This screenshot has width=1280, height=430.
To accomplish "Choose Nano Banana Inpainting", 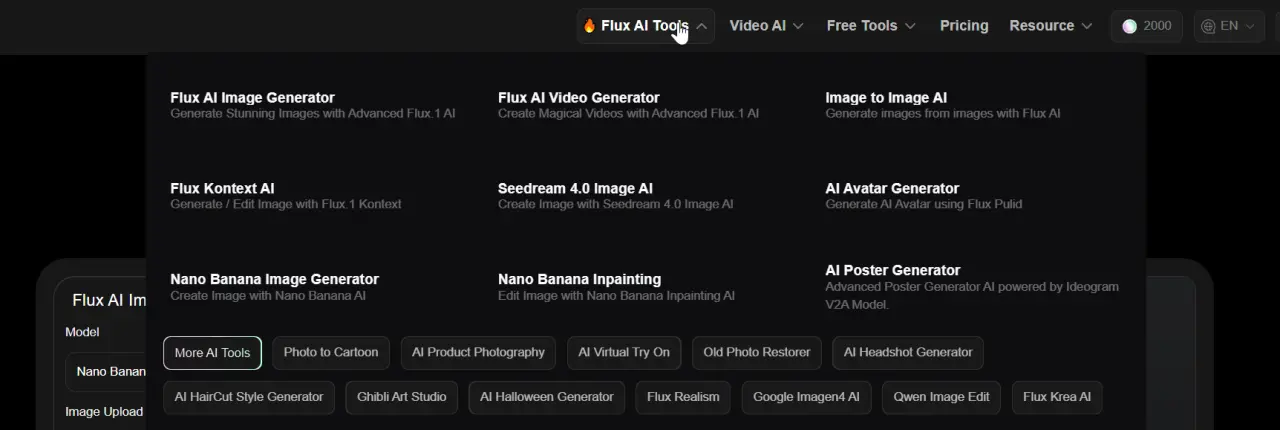I will click(x=579, y=280).
